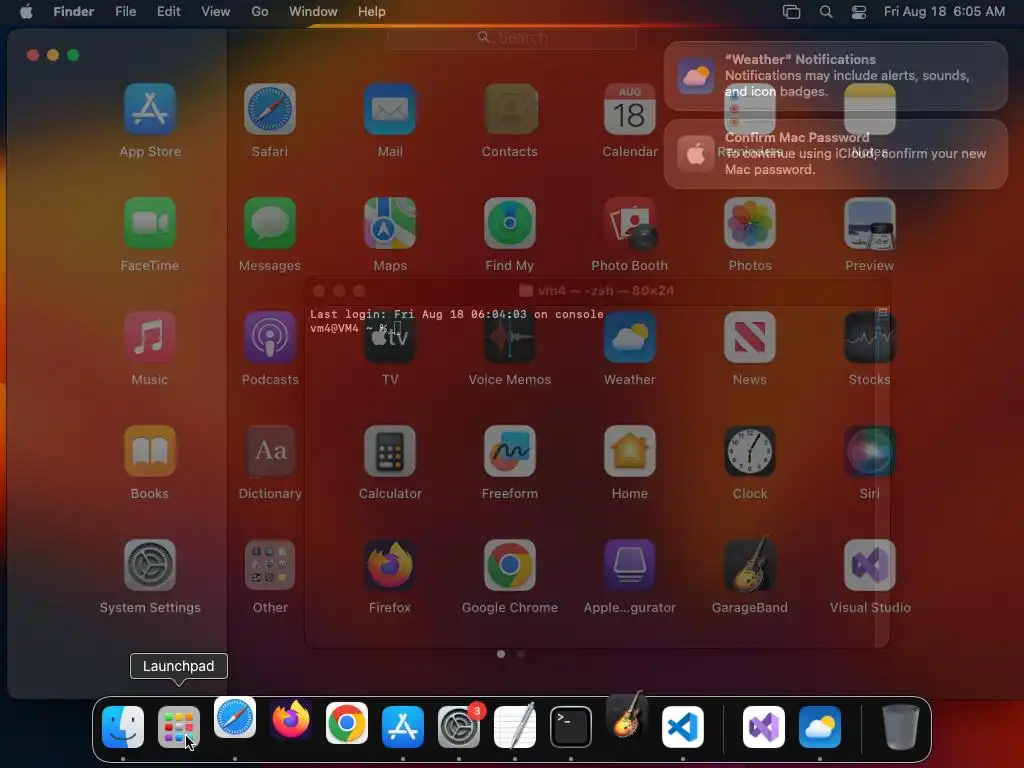Open the Weather Notifications banner

pos(836,76)
